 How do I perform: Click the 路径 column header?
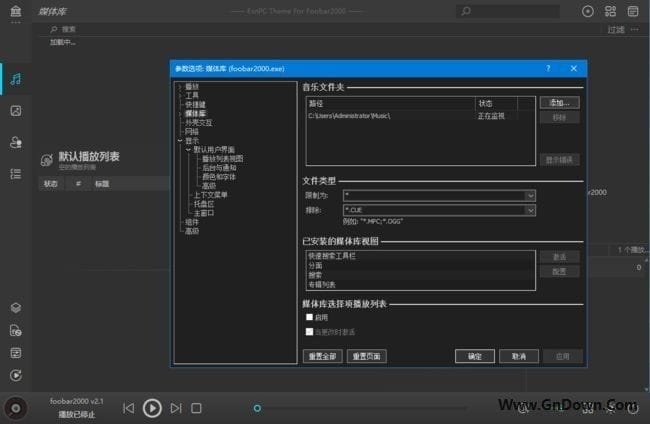coord(390,104)
